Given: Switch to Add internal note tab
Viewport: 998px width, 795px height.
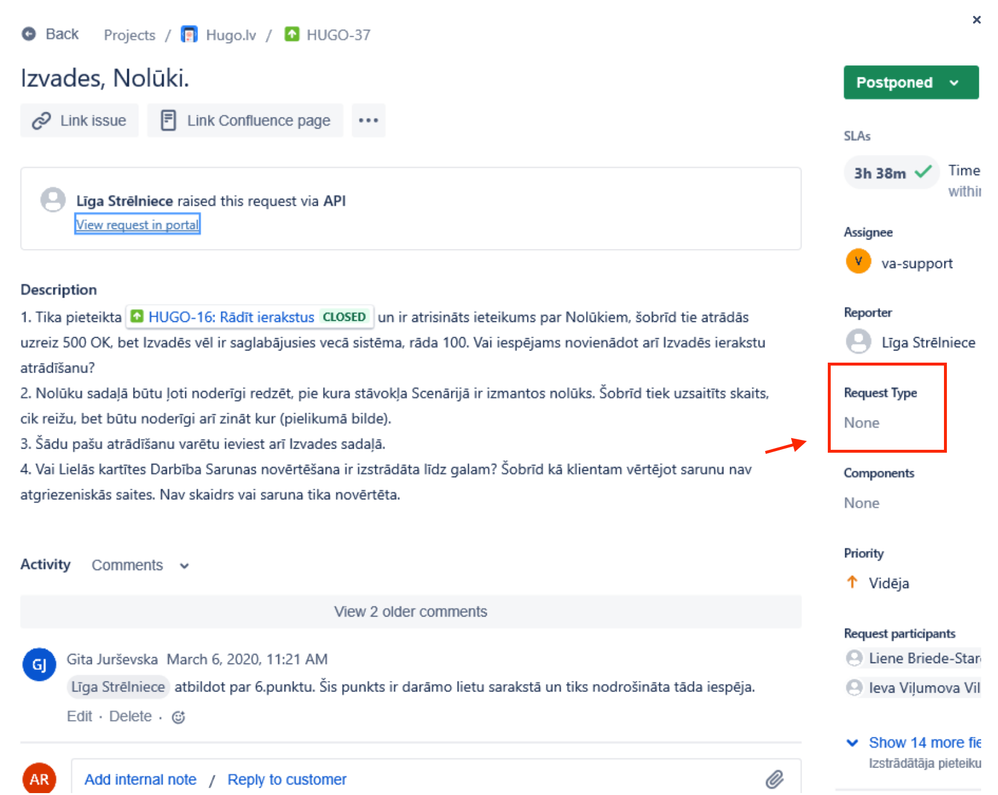Looking at the screenshot, I should coord(140,779).
